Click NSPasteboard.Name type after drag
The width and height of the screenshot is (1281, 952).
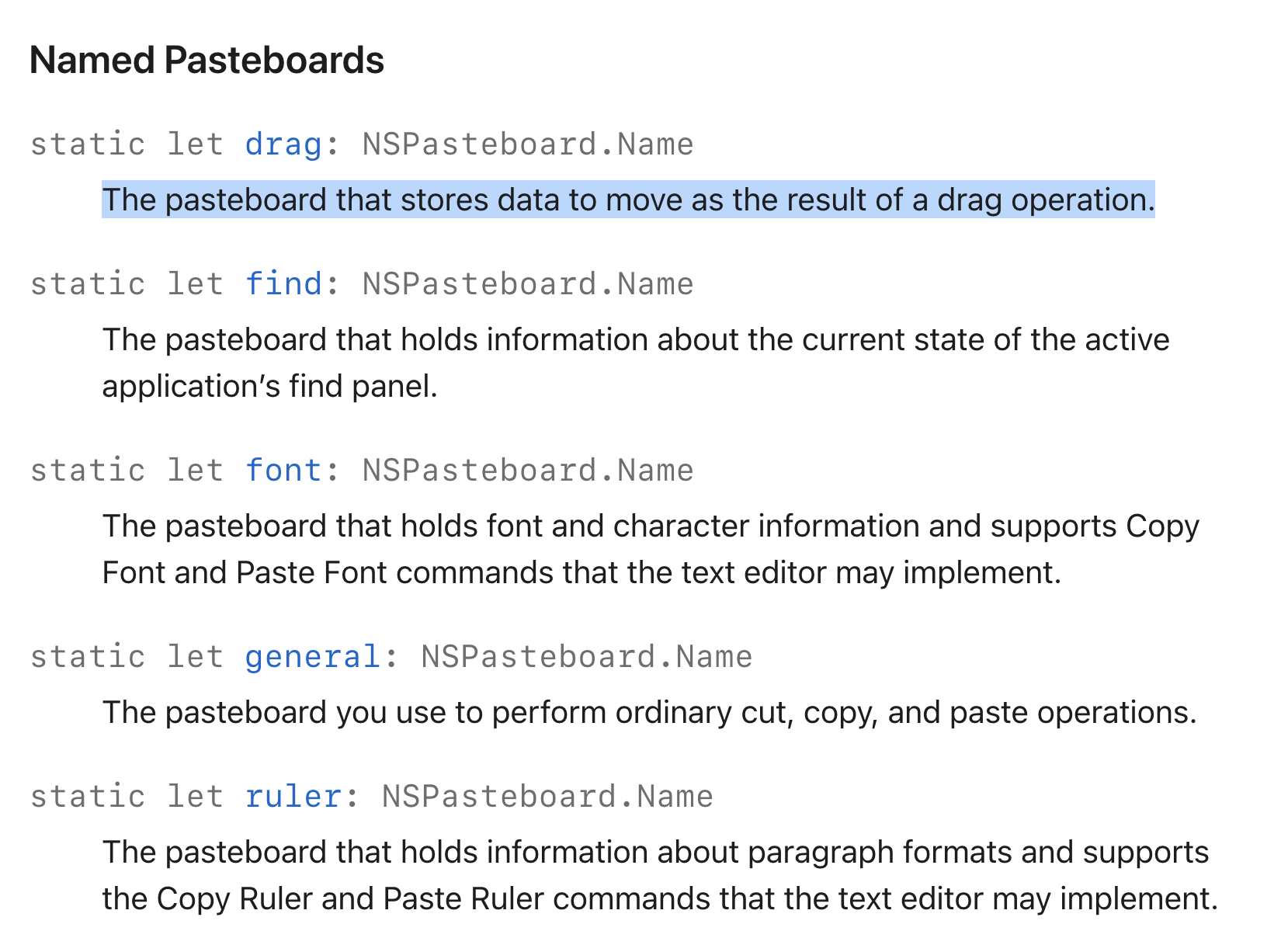(528, 144)
